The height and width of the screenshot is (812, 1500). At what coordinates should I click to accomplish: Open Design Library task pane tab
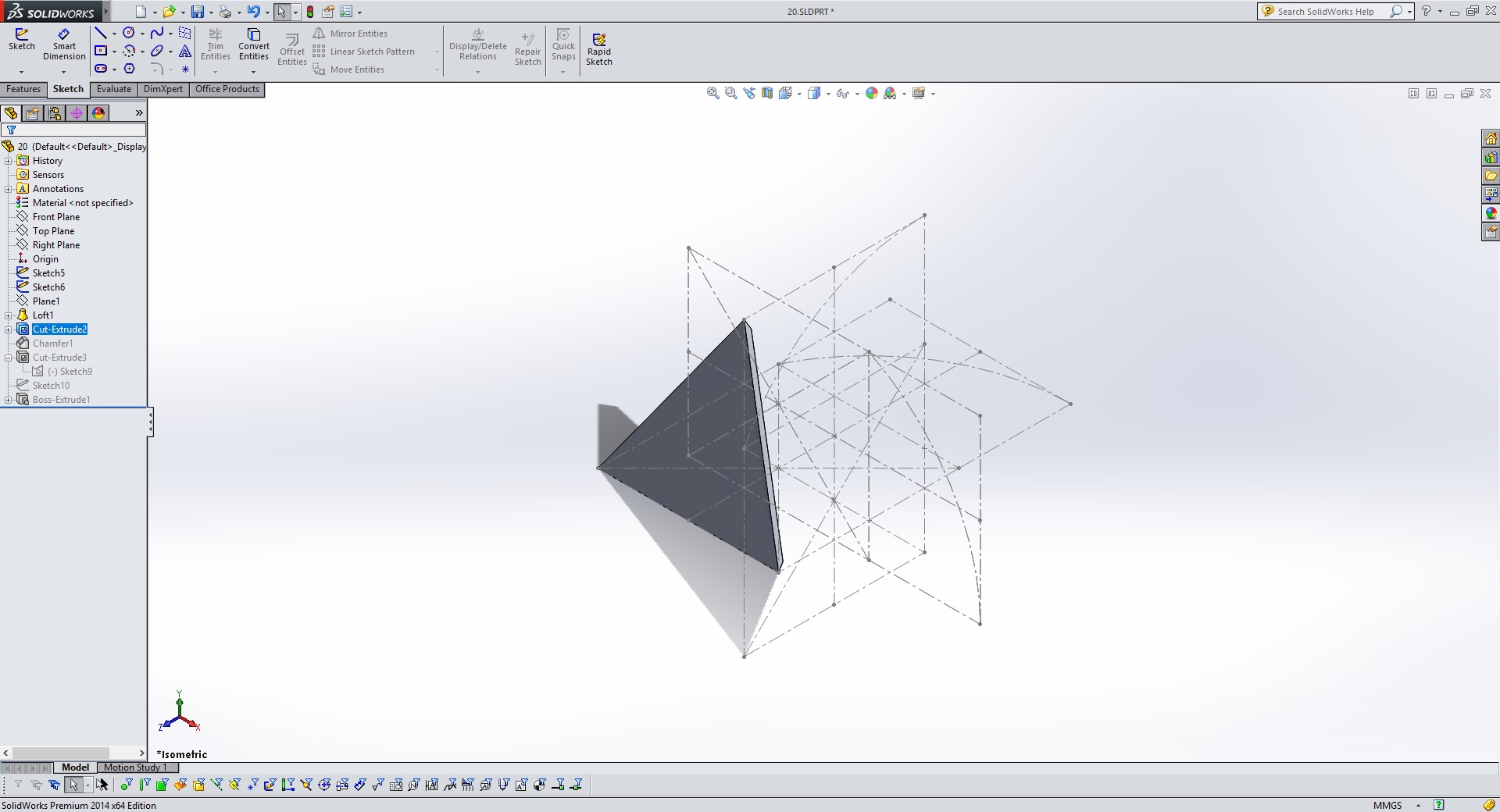click(x=1491, y=157)
